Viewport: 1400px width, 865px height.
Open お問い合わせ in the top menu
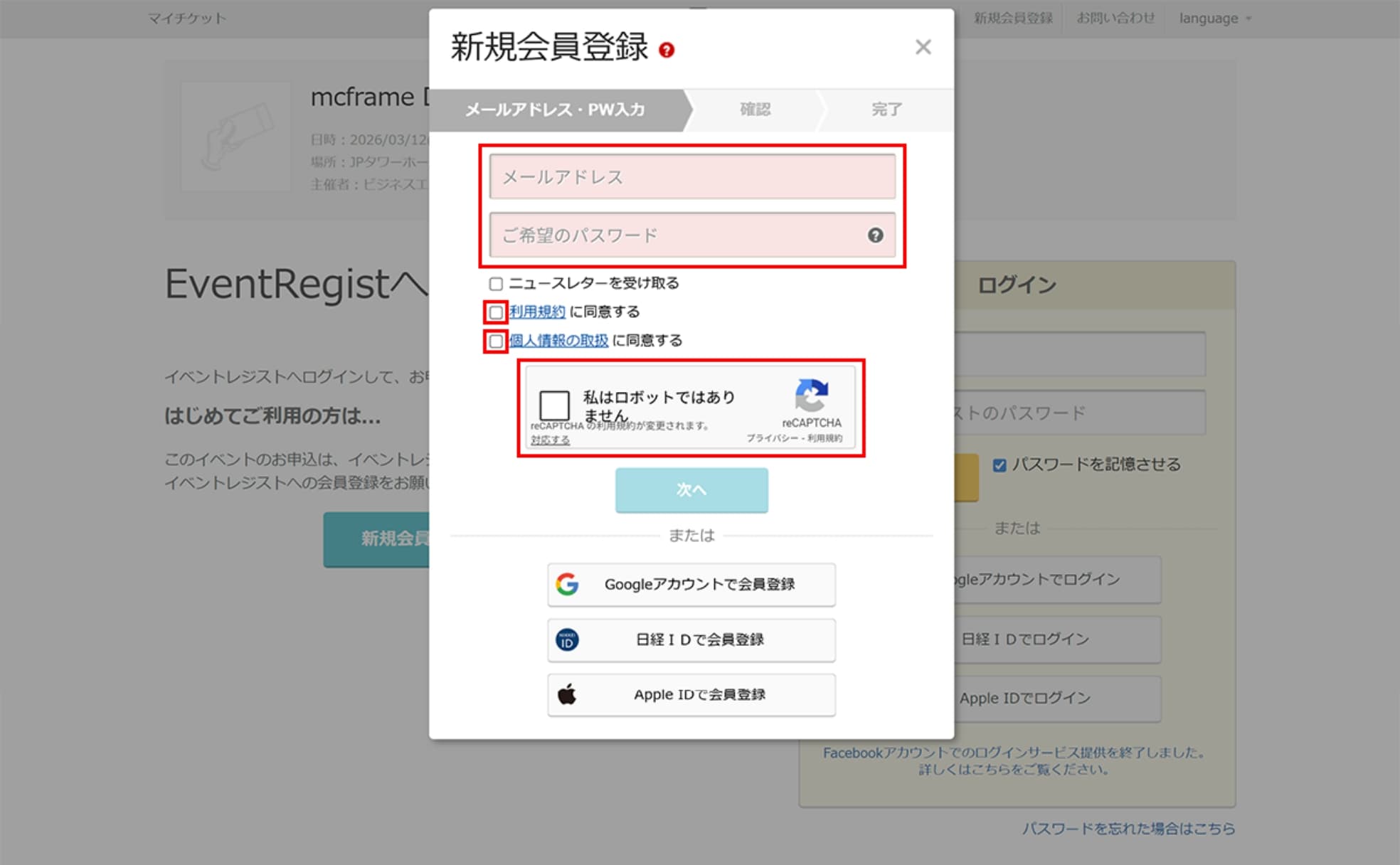(x=1115, y=18)
